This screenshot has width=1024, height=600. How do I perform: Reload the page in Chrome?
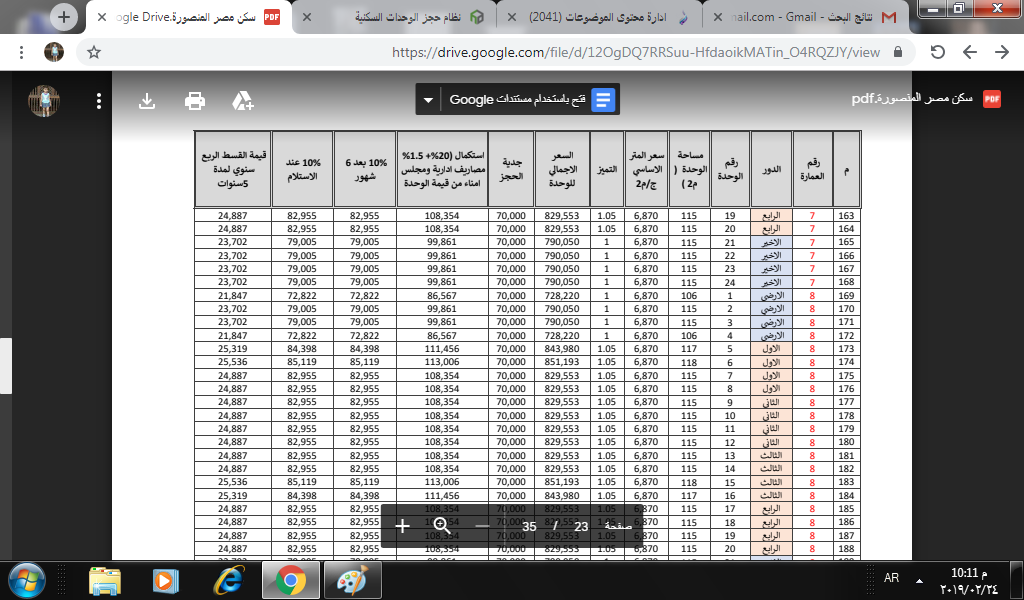point(937,52)
